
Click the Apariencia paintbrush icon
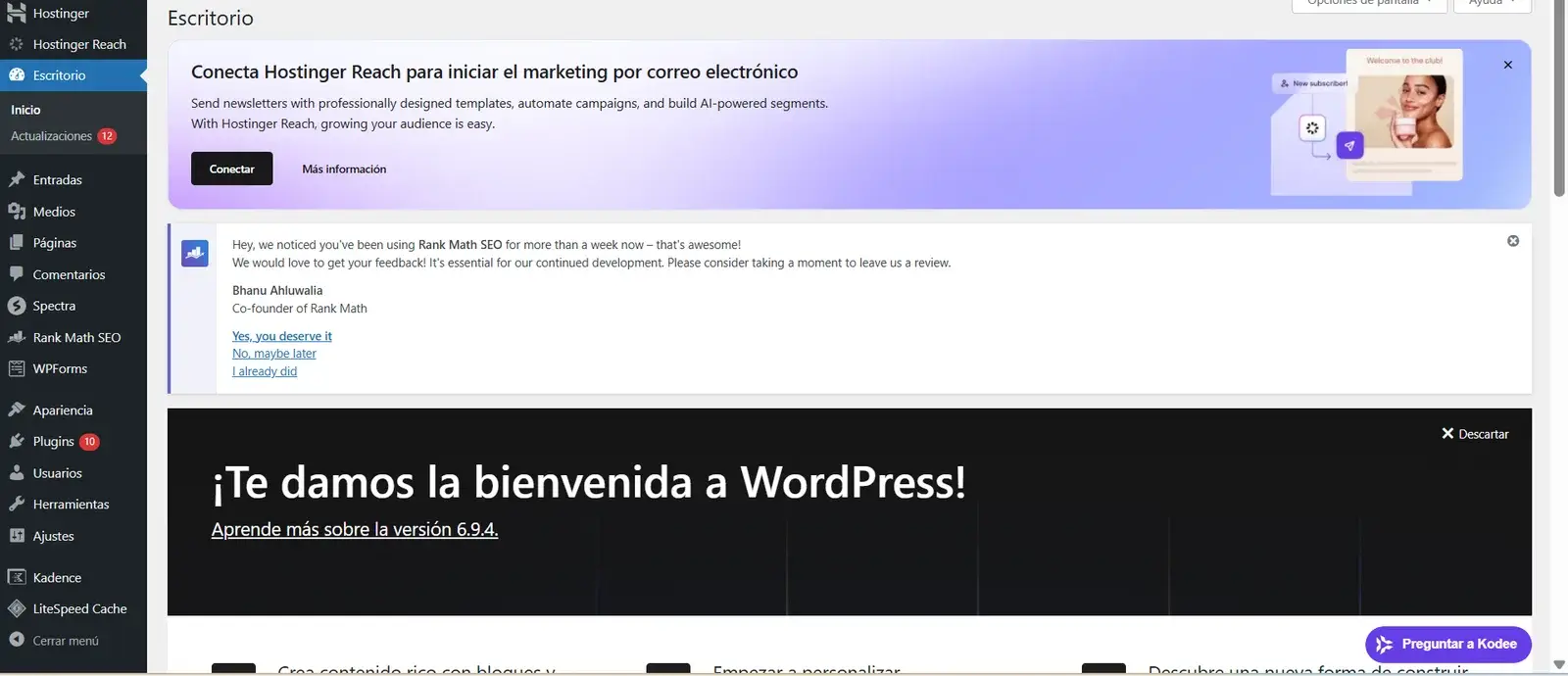pyautogui.click(x=16, y=410)
